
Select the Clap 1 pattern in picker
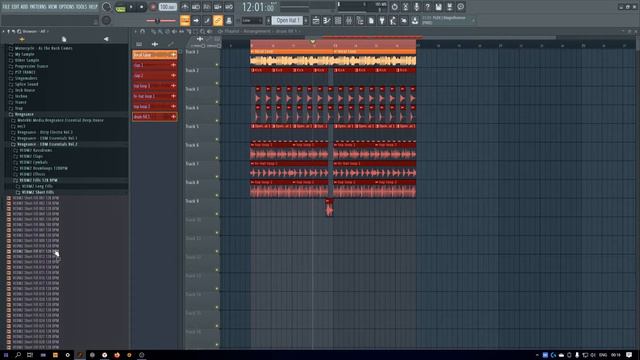pyautogui.click(x=155, y=65)
